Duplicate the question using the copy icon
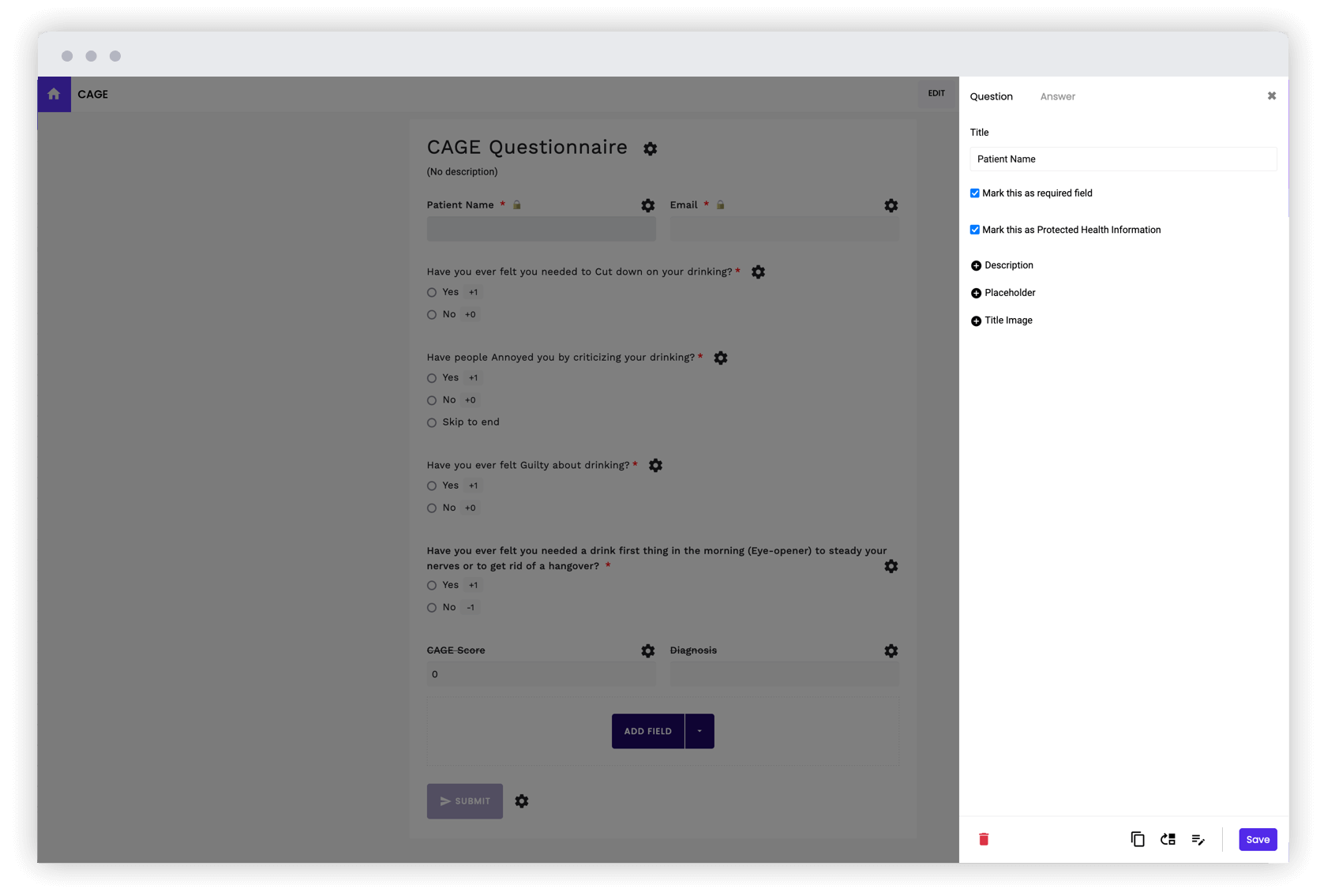1320x896 pixels. click(x=1137, y=839)
